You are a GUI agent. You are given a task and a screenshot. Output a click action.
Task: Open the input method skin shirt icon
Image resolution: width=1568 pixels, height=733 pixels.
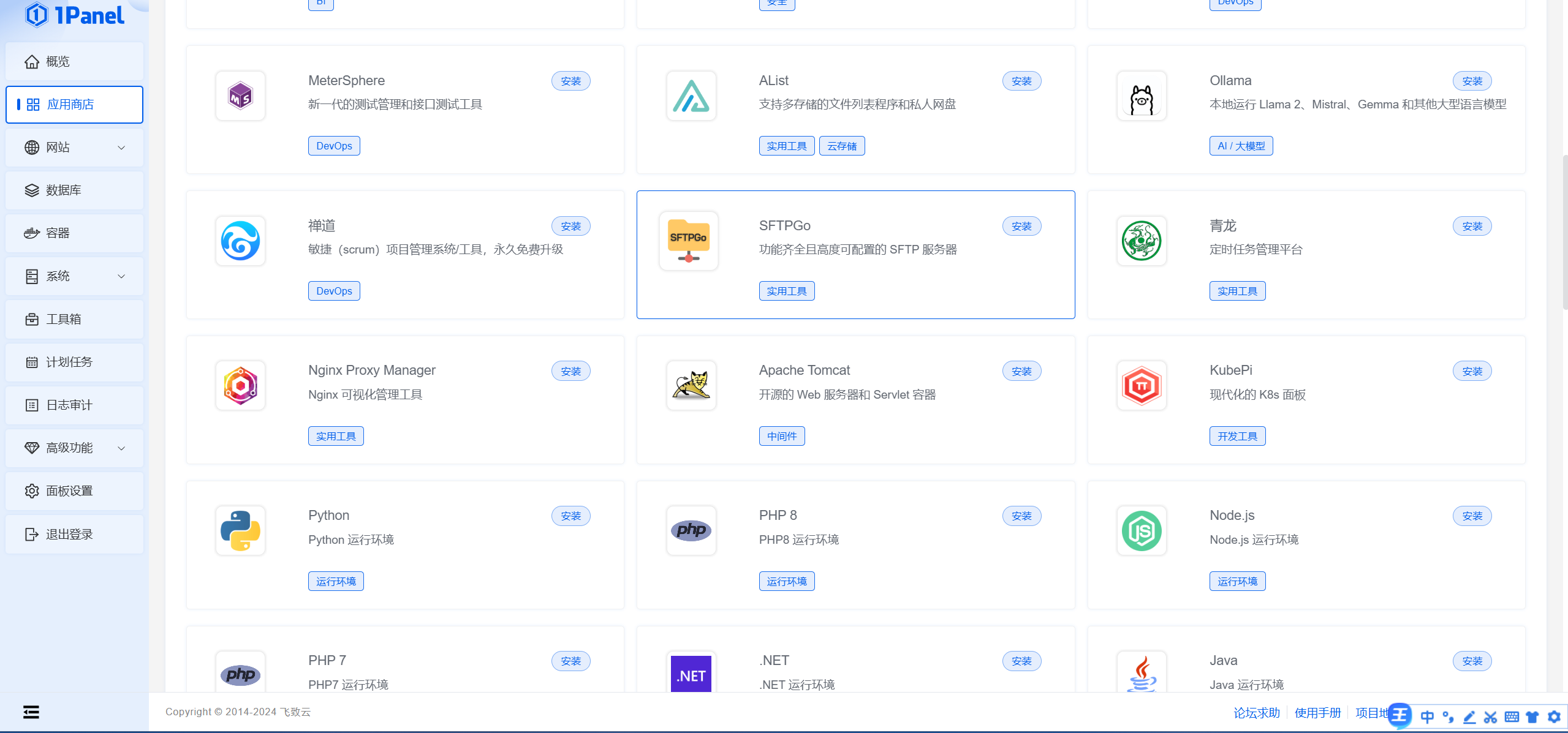click(x=1532, y=716)
